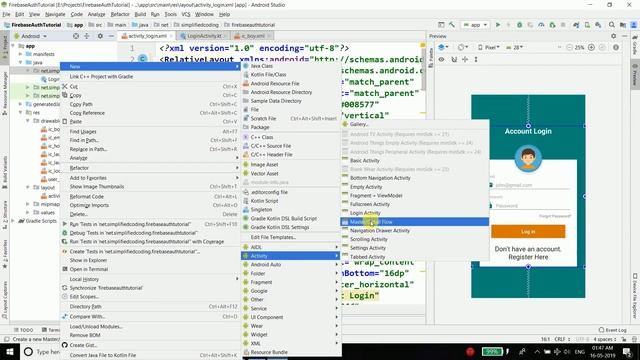The image size is (640, 360).
Task: Click the Debug app bug icon
Action: [519, 25]
